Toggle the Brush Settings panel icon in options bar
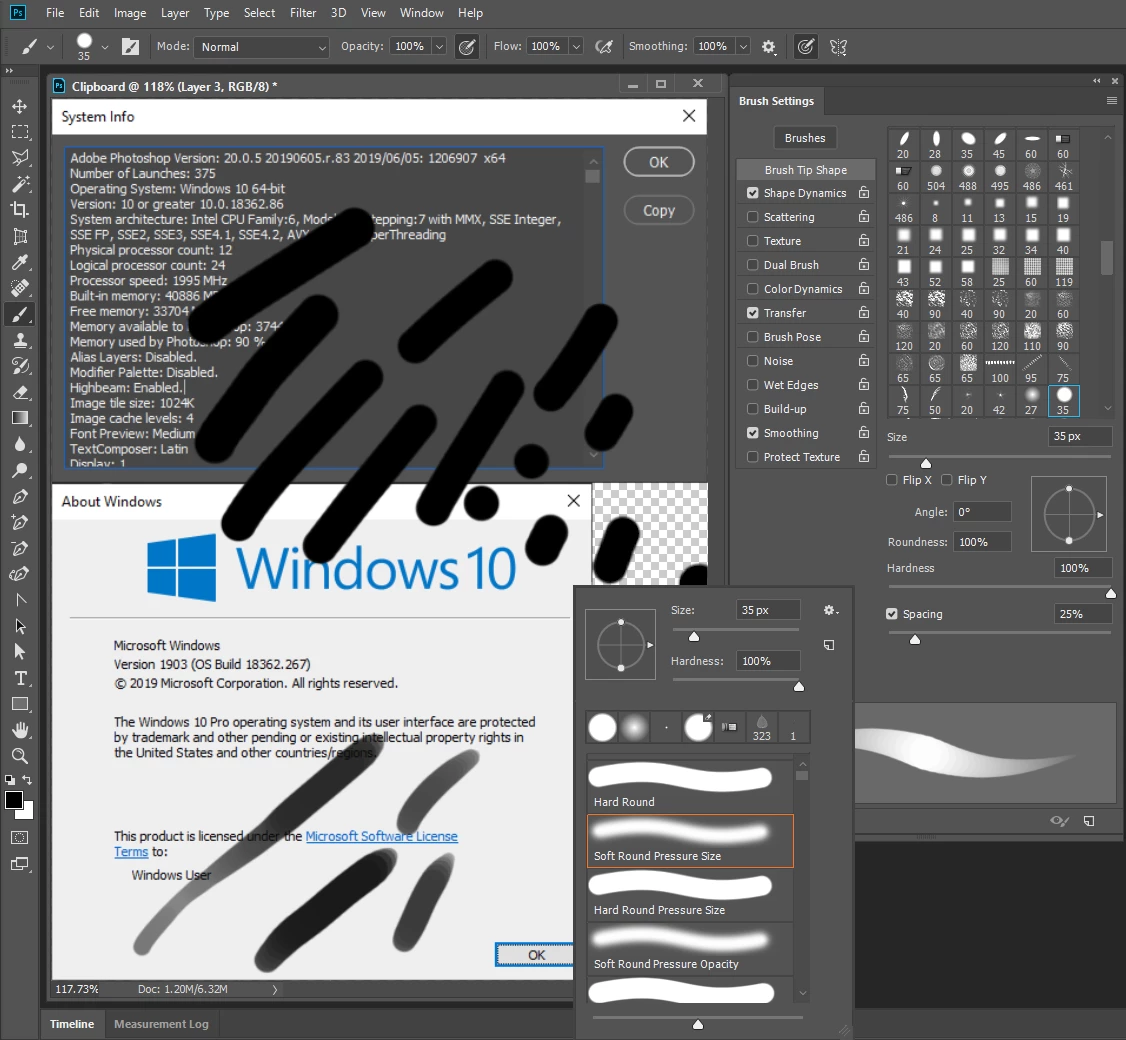This screenshot has height=1040, width=1126. [130, 47]
